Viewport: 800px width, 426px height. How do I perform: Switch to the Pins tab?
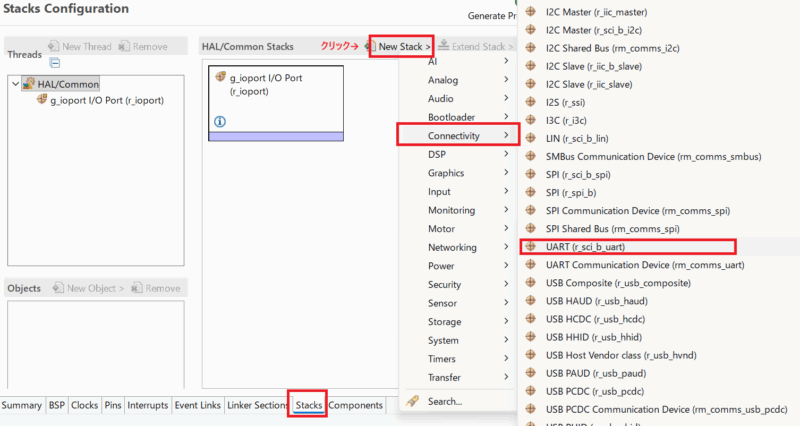pos(113,406)
